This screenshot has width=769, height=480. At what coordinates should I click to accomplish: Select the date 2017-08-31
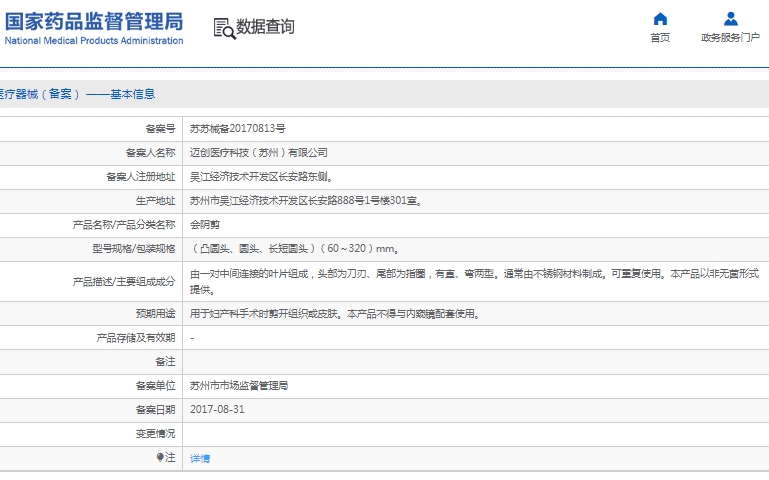(x=217, y=409)
